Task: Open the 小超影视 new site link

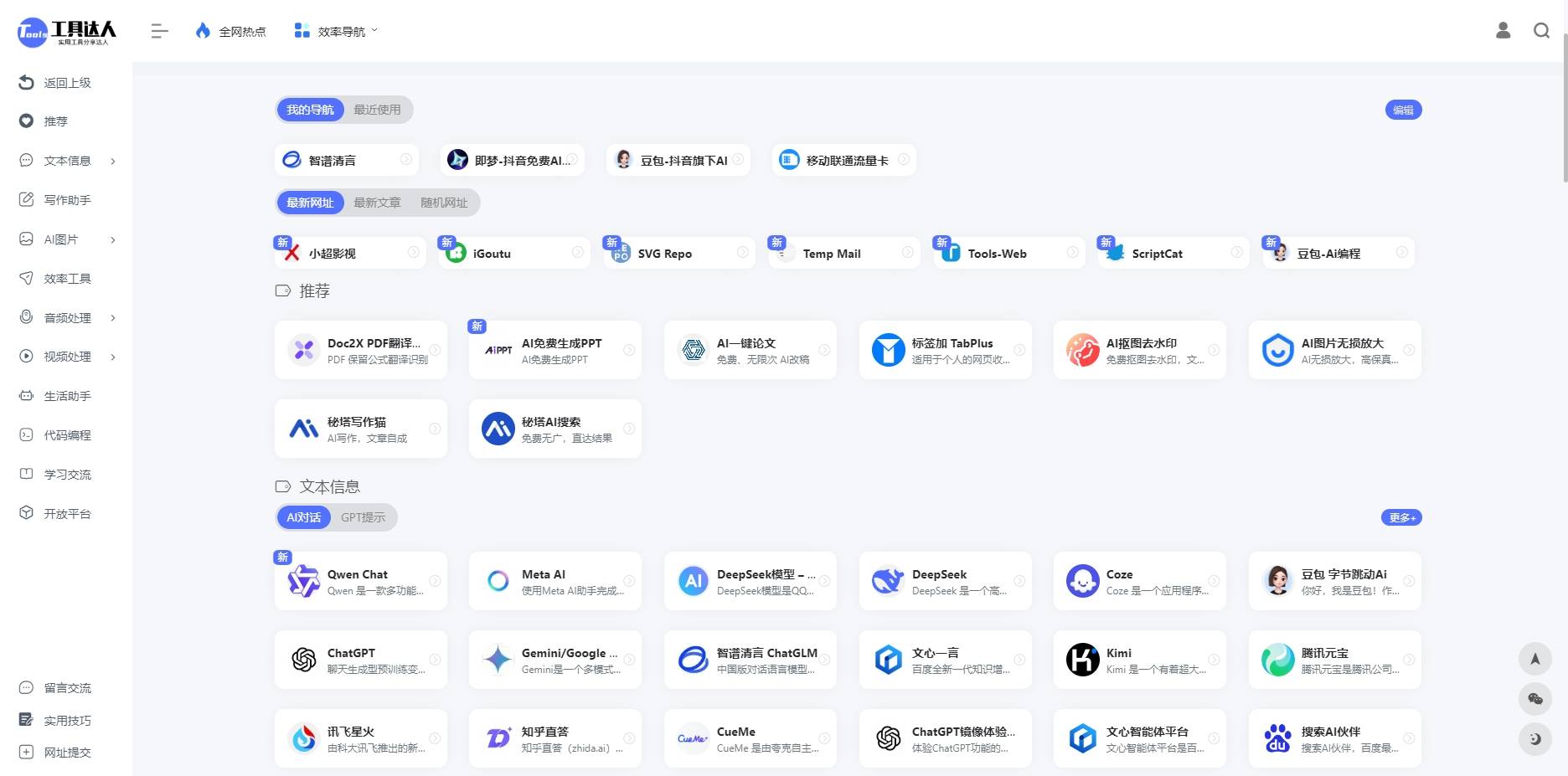Action: (x=350, y=253)
